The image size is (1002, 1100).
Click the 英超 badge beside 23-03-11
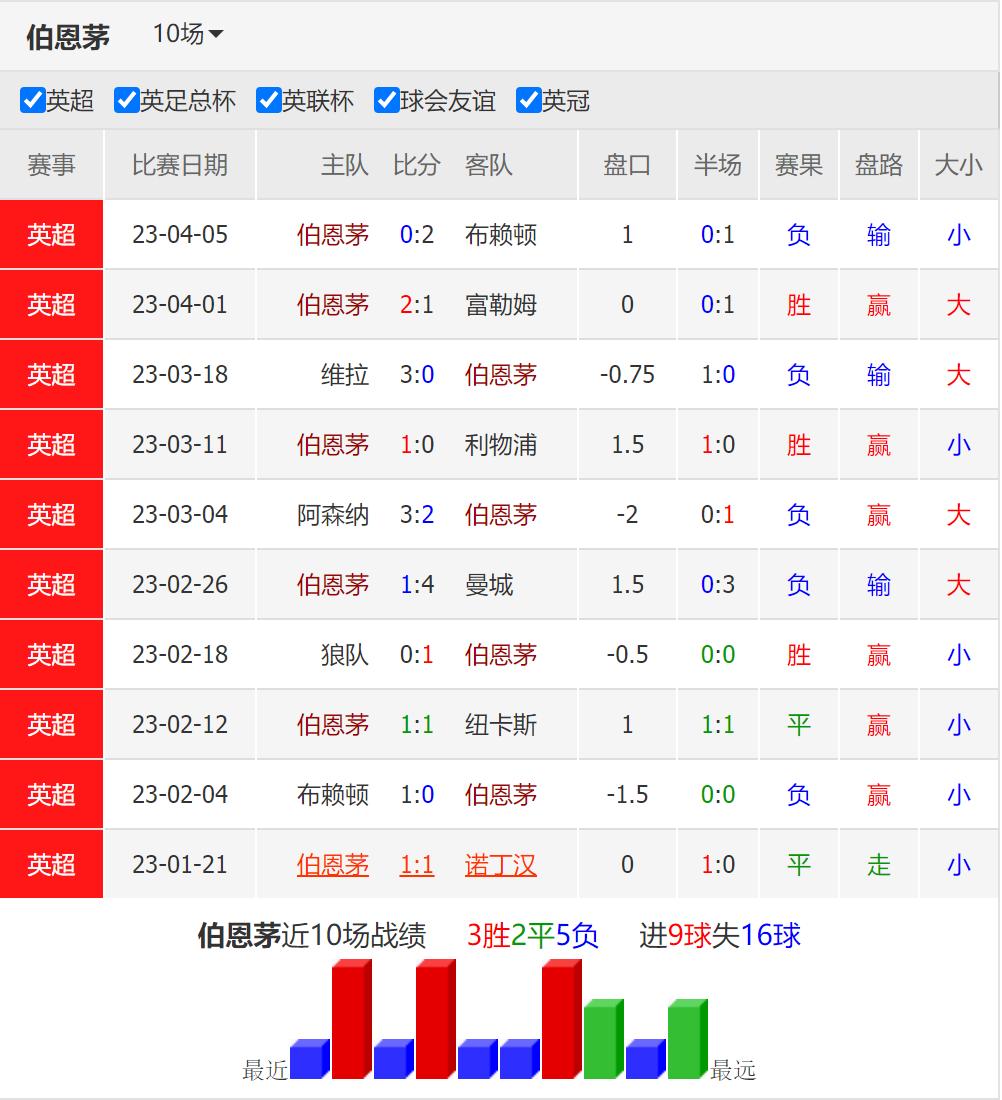(x=51, y=444)
